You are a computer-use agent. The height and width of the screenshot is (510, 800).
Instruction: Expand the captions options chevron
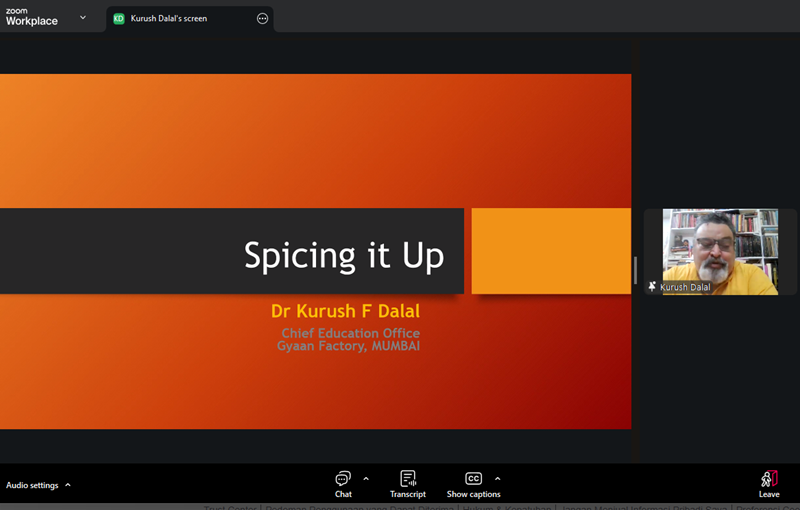[x=497, y=479]
